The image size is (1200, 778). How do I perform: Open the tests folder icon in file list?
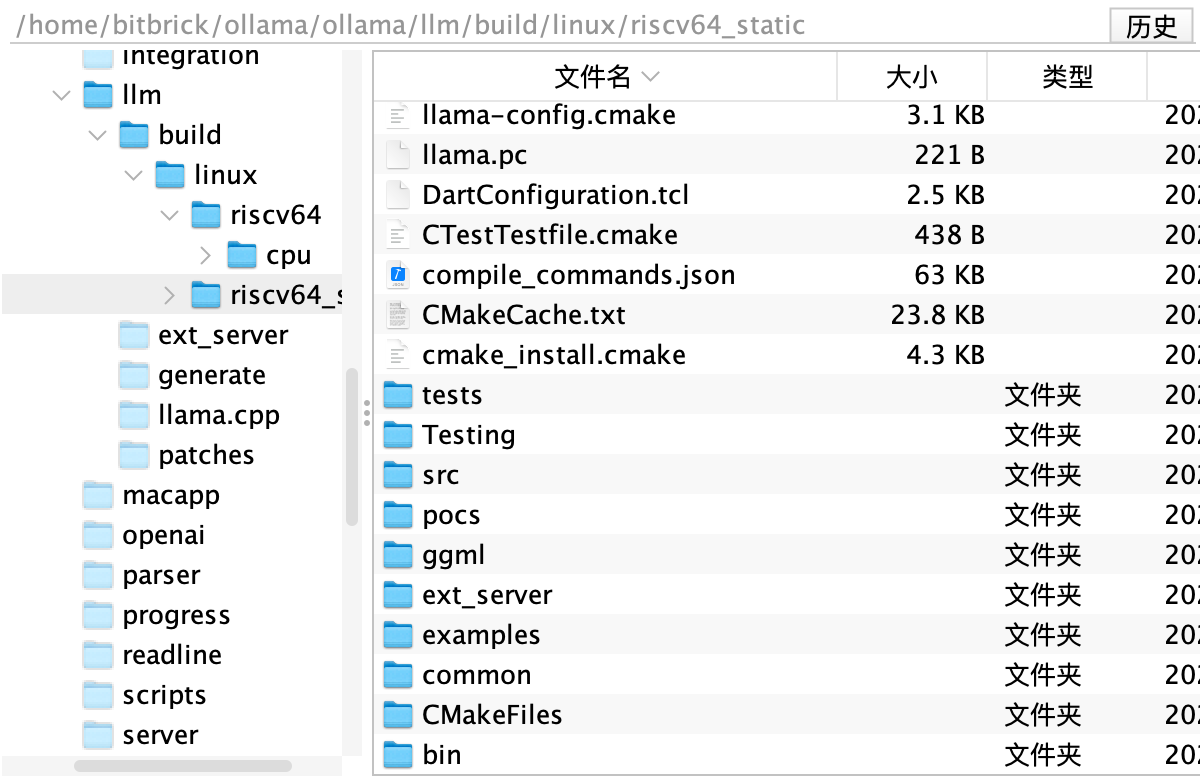[398, 395]
